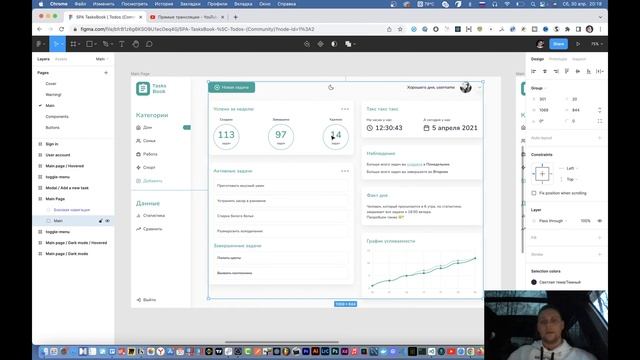The height and width of the screenshot is (360, 640).
Task: Open zoom level dropdown
Action: (597, 44)
